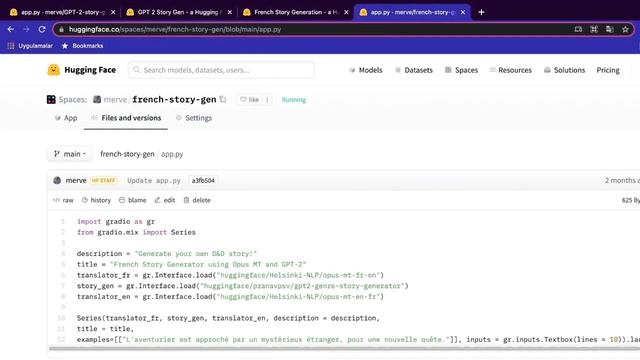Open the french-story-gen space title

tap(174, 99)
